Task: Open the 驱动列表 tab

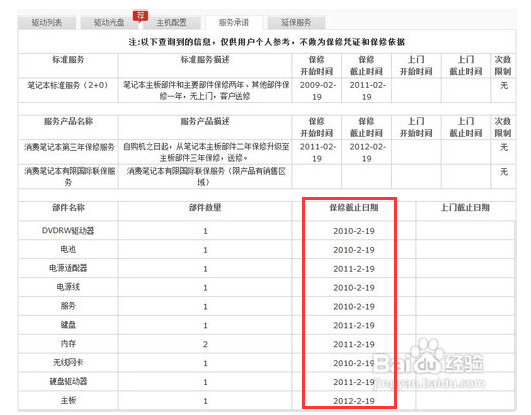Action: (47, 23)
